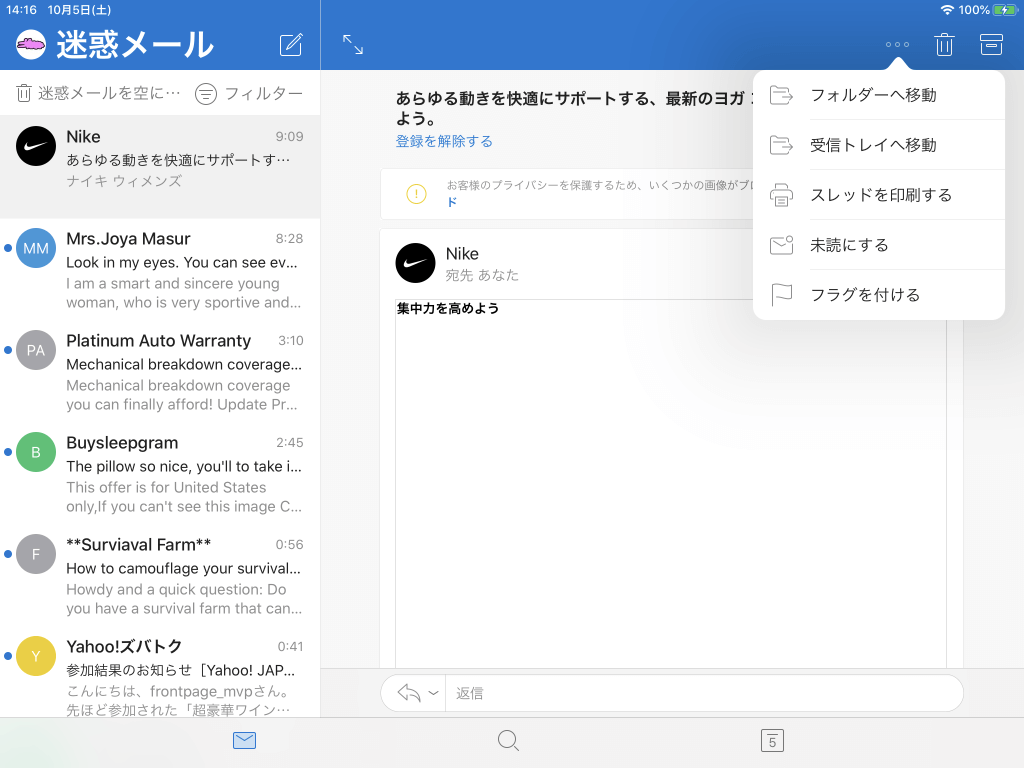
Task: Click the inbox-move icon beside 受信トレイへ移動
Action: (781, 145)
